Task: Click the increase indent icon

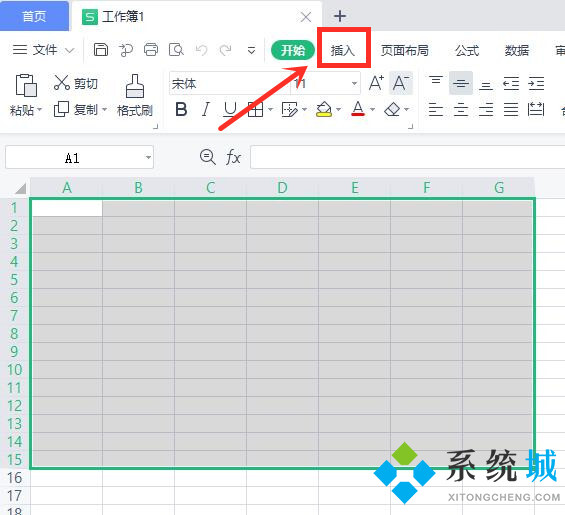Action: pos(536,83)
